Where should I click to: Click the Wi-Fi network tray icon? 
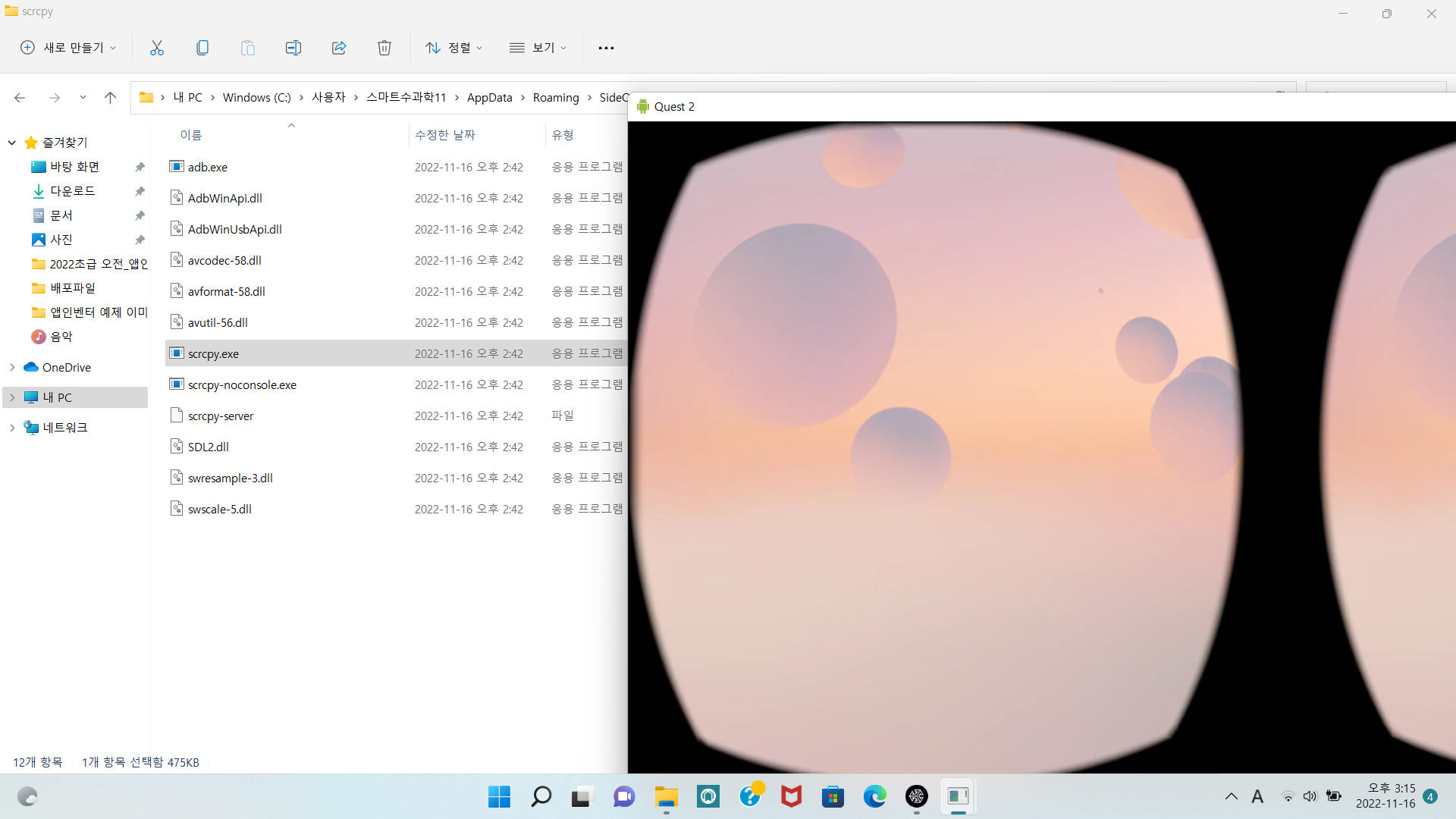(1288, 796)
